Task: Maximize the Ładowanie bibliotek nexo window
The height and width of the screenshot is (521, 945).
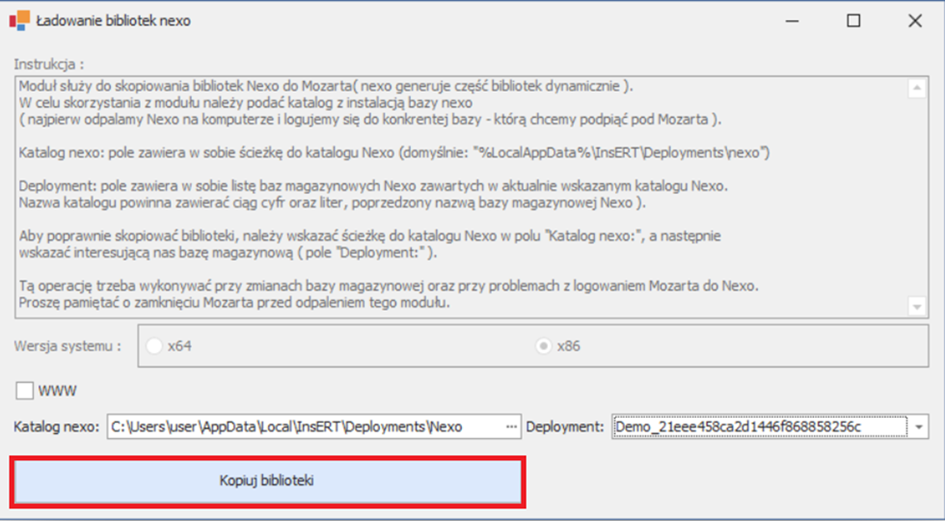Action: pyautogui.click(x=853, y=20)
